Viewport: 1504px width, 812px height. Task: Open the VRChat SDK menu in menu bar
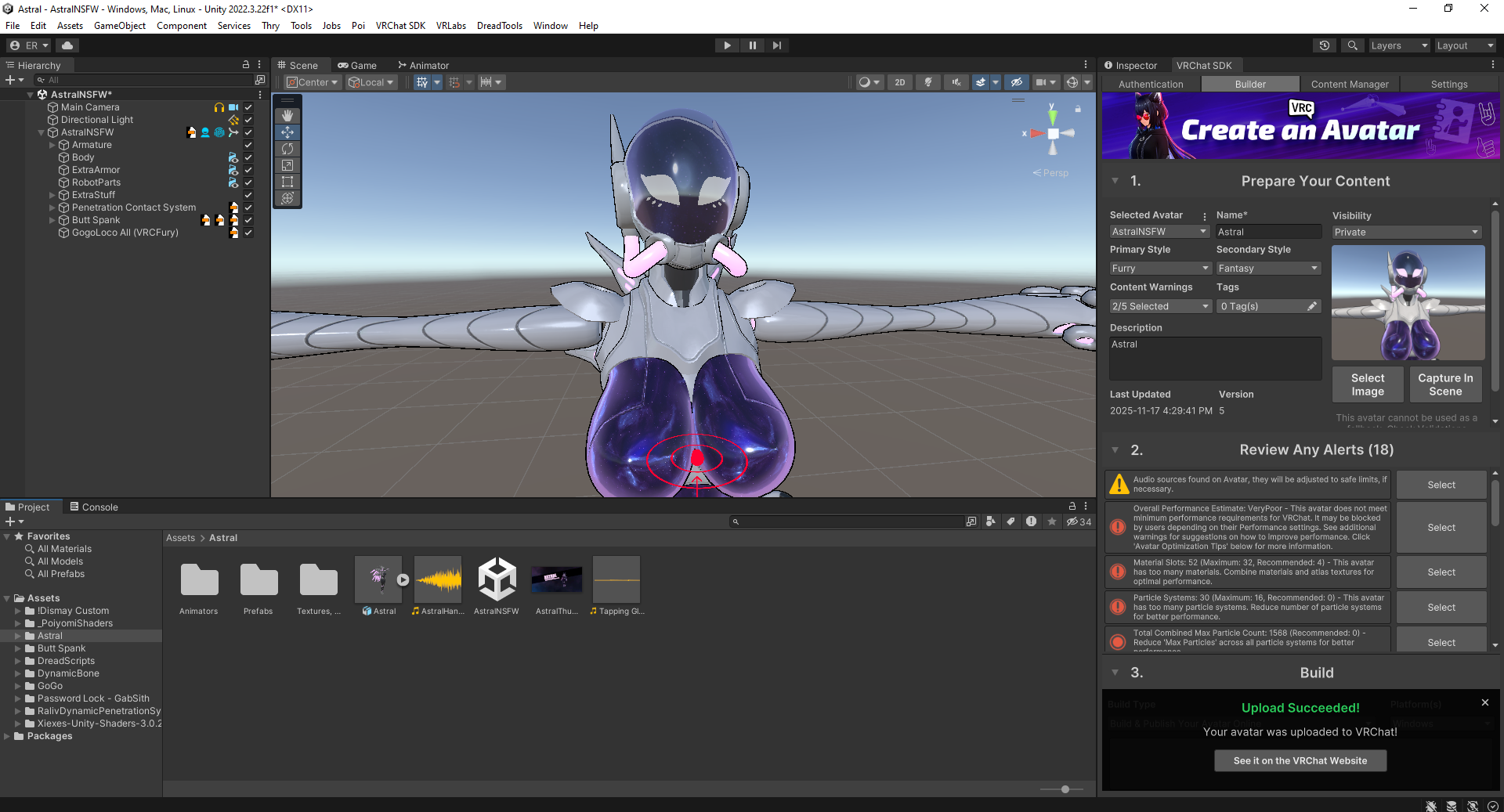[x=400, y=26]
